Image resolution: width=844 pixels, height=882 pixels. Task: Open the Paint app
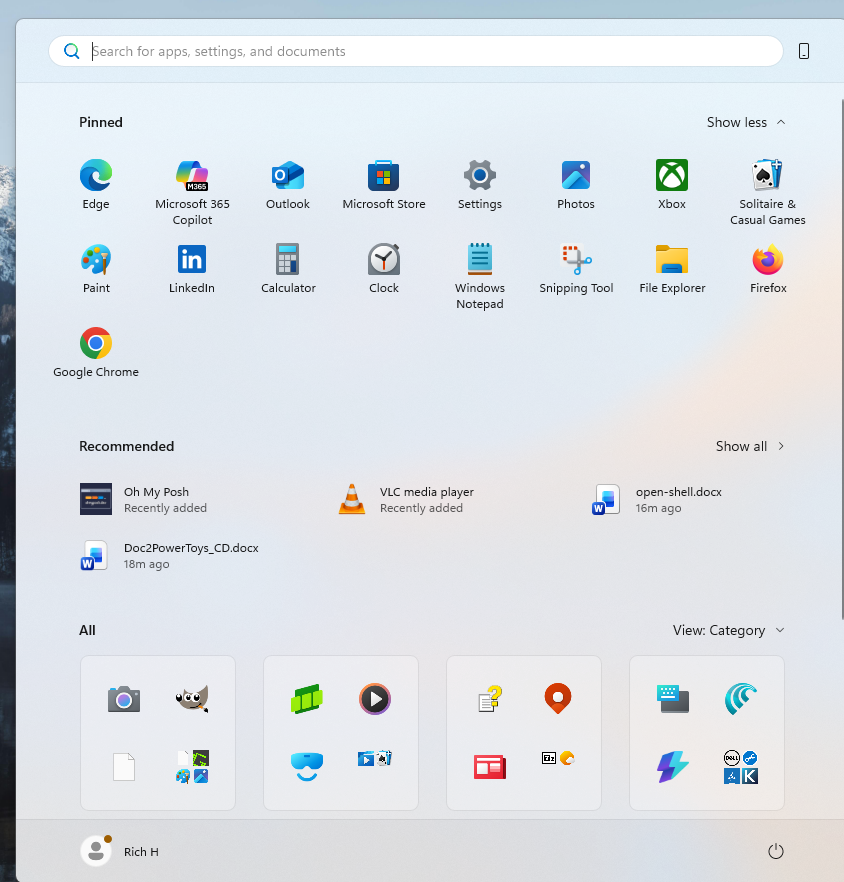coord(96,269)
